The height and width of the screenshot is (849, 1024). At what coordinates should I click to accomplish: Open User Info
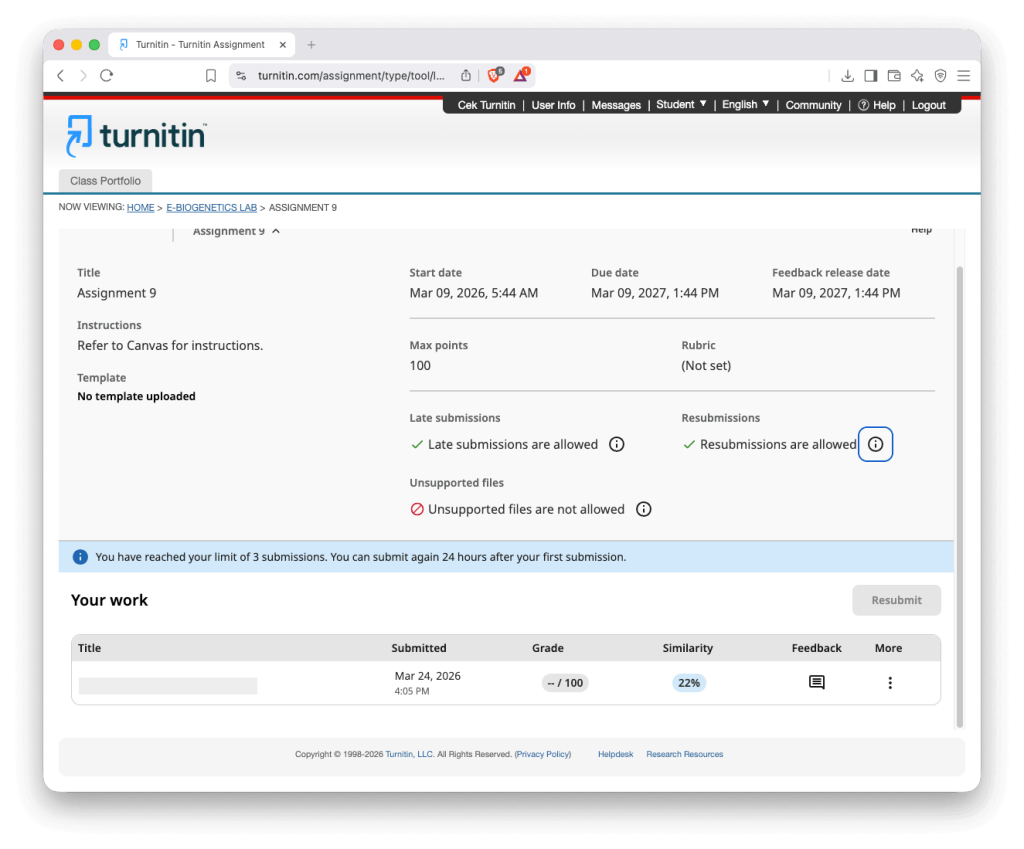tap(553, 105)
